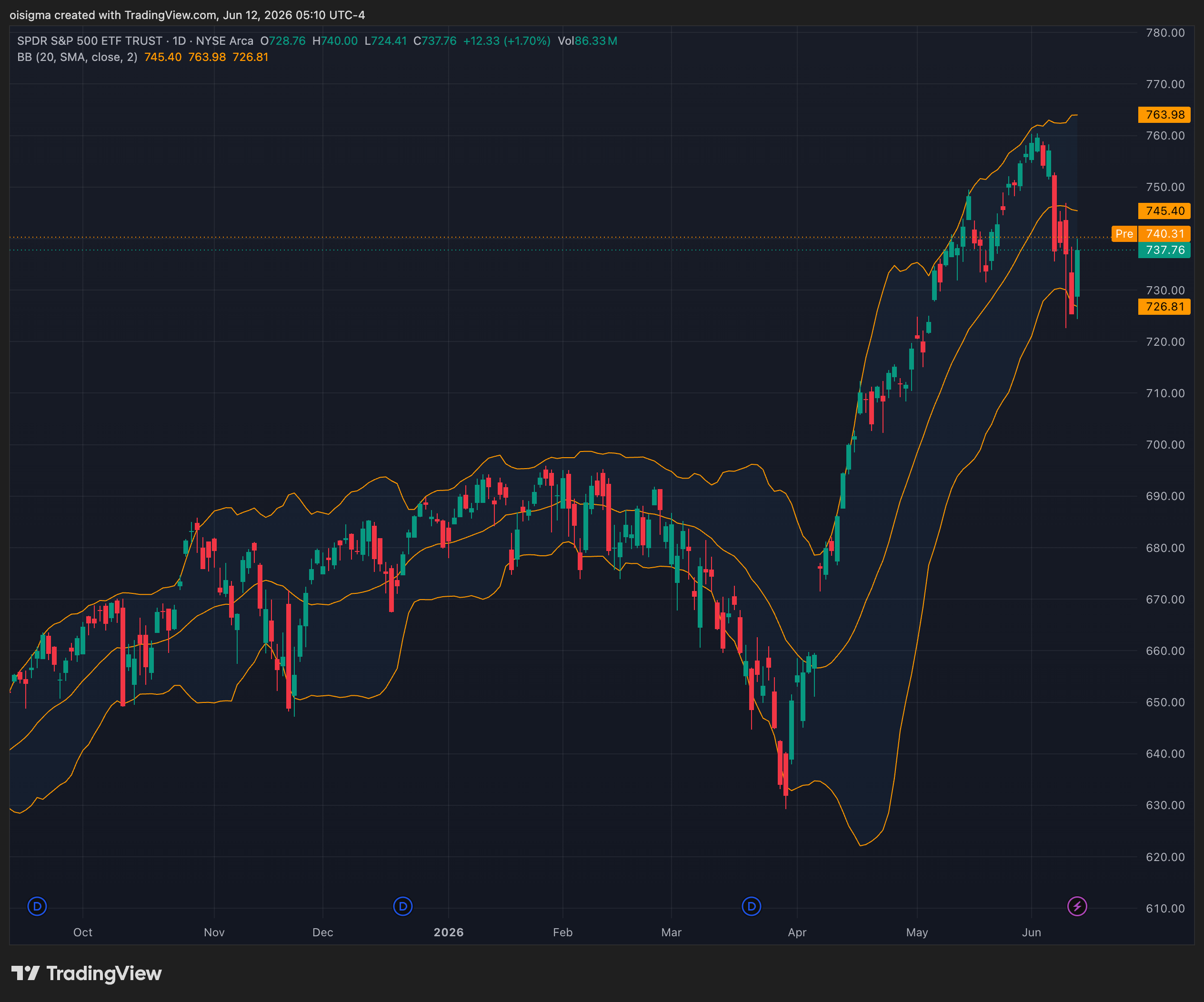Click the Dec label on time axis
Screen dimensions: 1204x1002
point(323,932)
